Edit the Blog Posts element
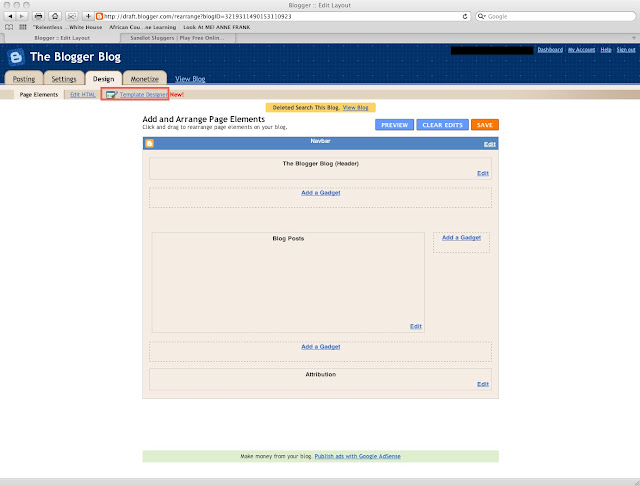The height and width of the screenshot is (486, 640). [x=416, y=326]
